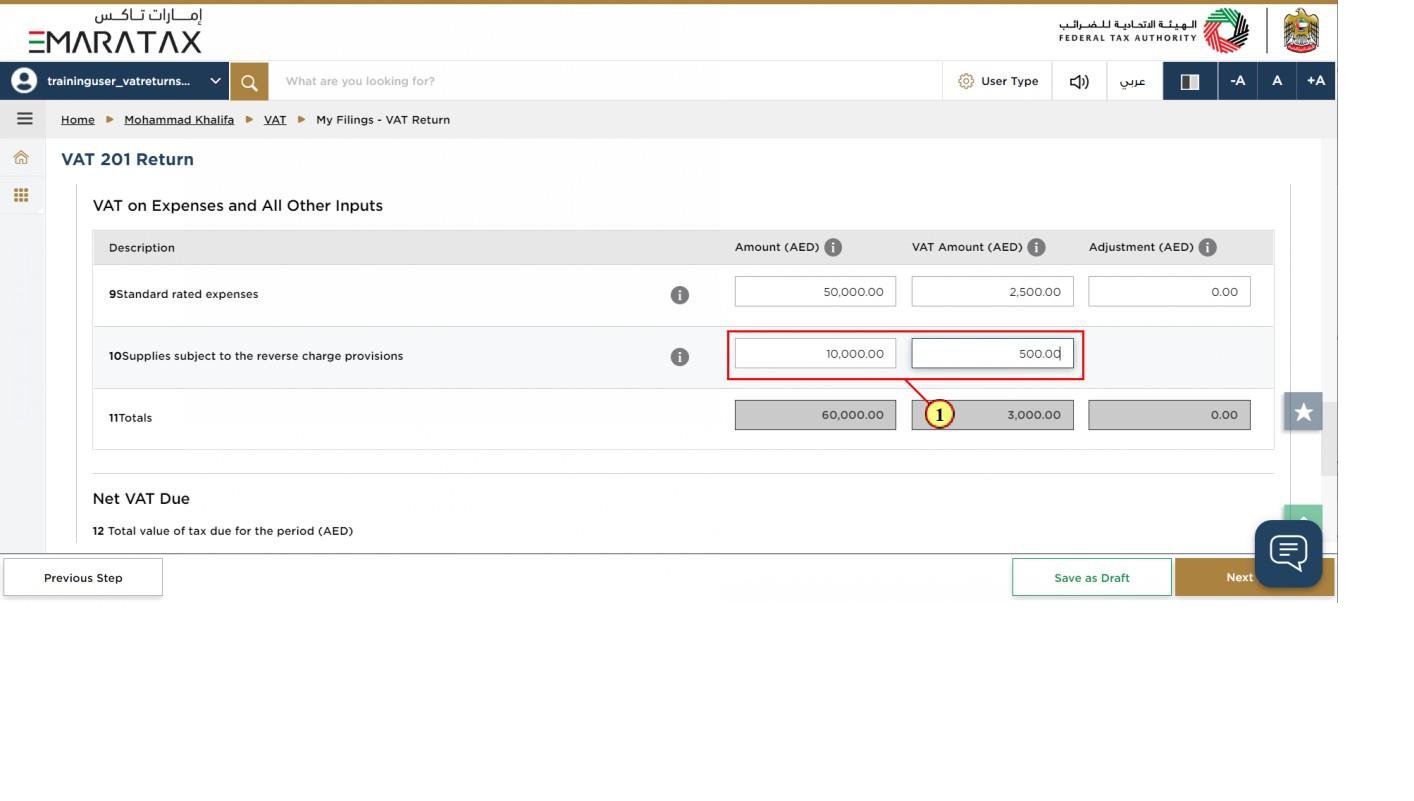Screen dimensions: 1414x801
Task: Edit reverse charge VAT amount 500.00 field
Action: [992, 353]
